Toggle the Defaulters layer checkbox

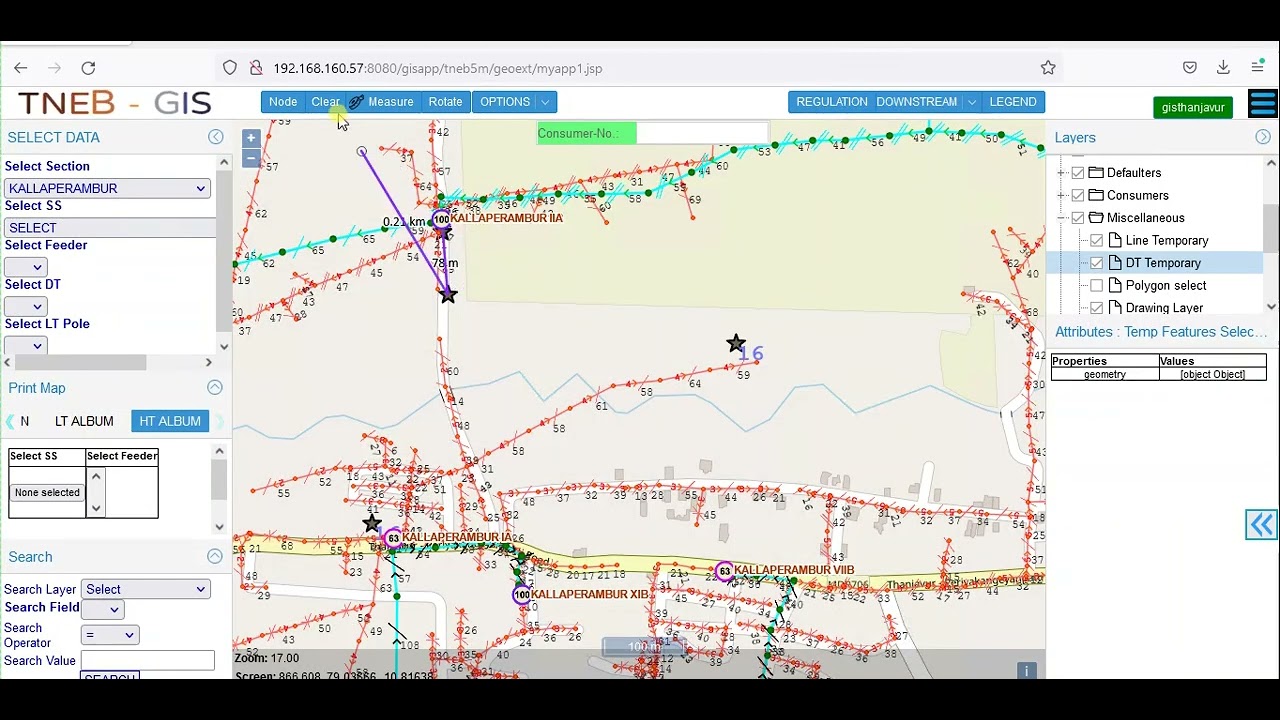[1078, 173]
